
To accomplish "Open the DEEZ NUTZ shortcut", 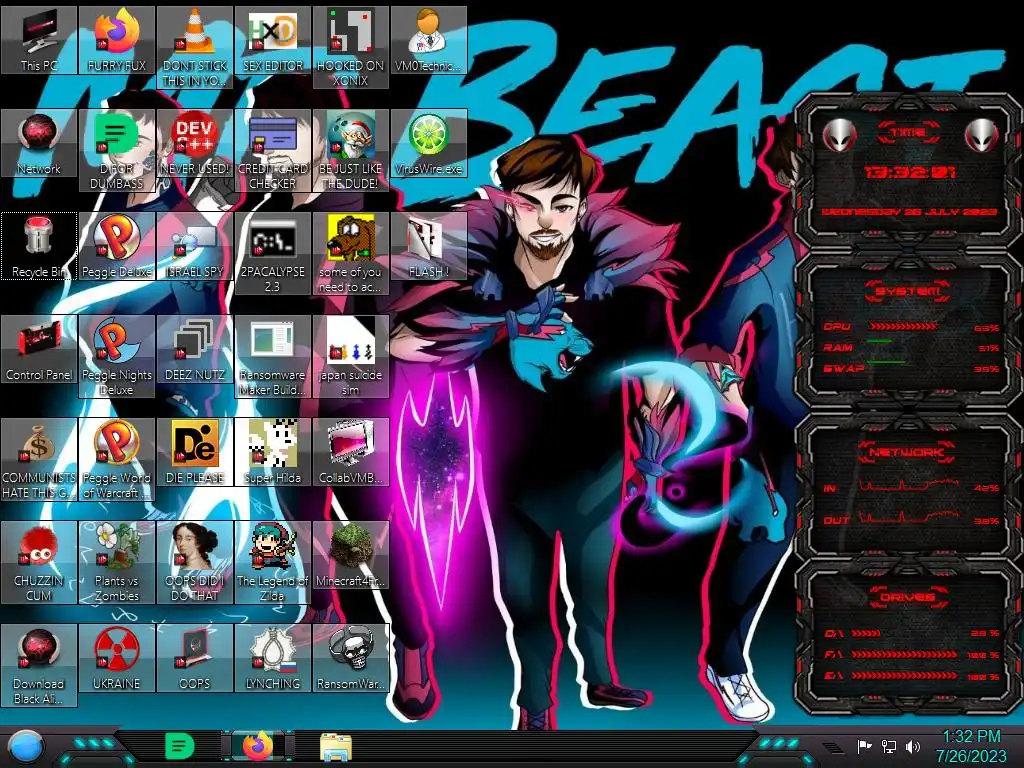I will (195, 349).
